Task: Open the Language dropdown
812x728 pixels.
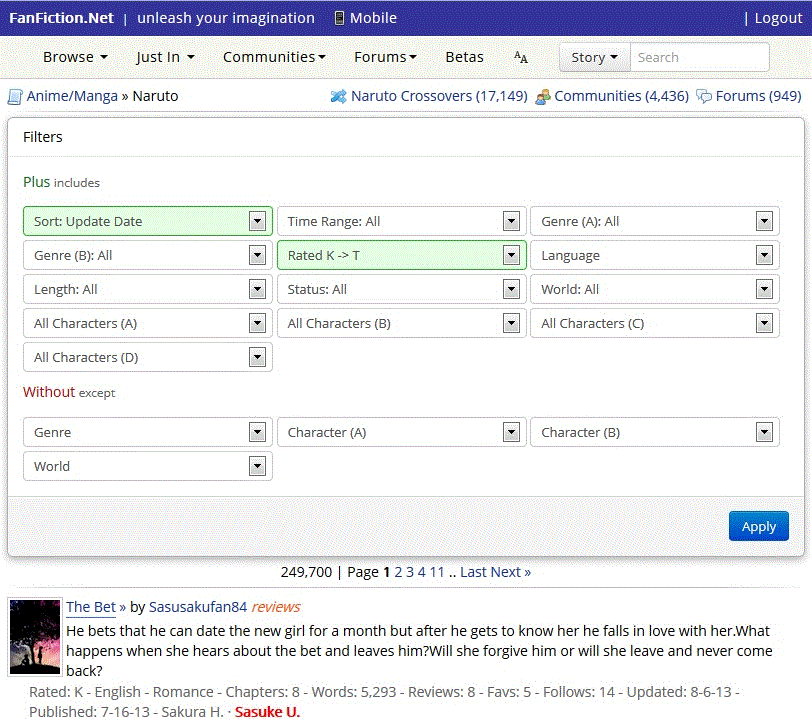Action: coord(655,255)
